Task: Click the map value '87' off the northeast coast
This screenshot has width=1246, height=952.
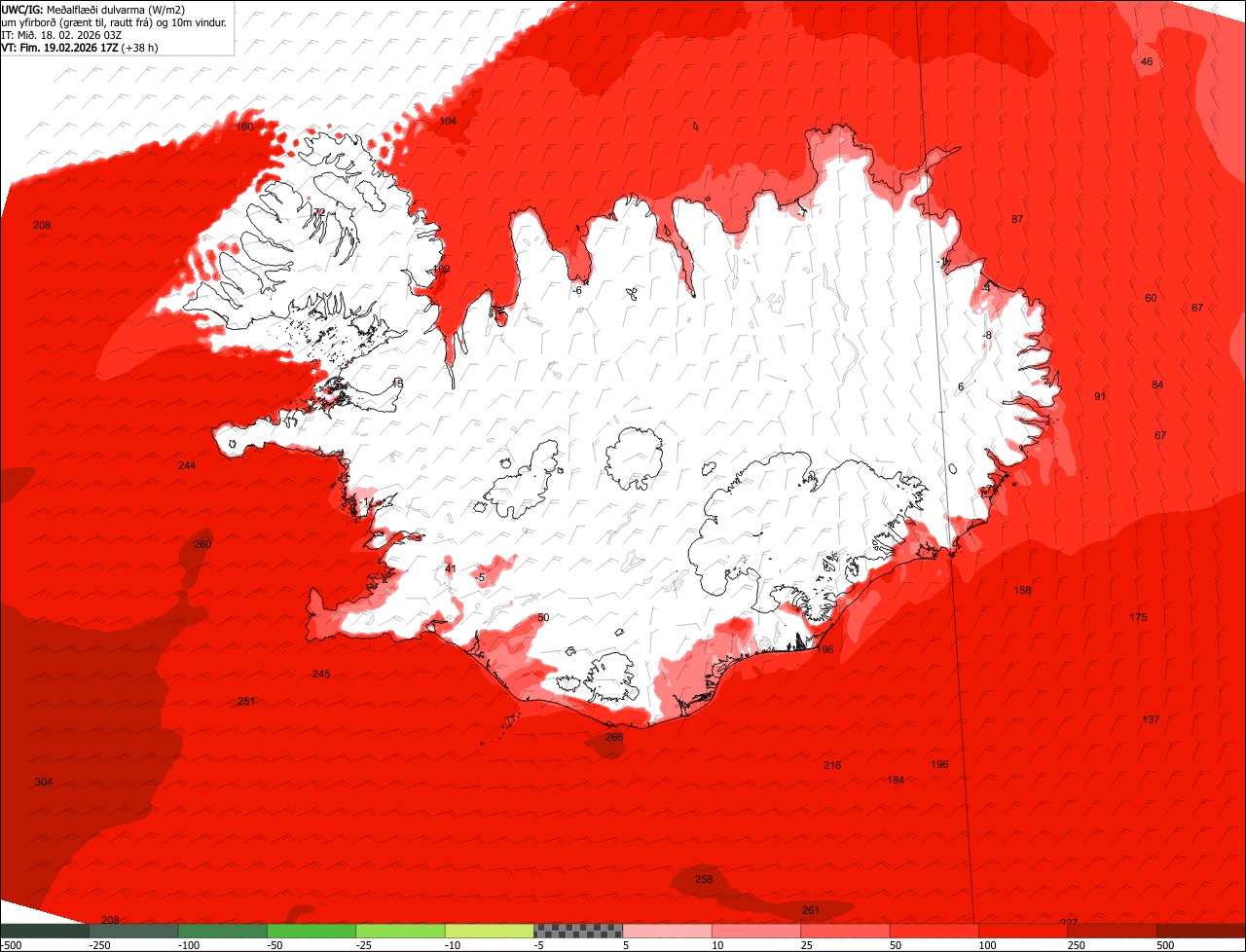Action: point(1017,219)
